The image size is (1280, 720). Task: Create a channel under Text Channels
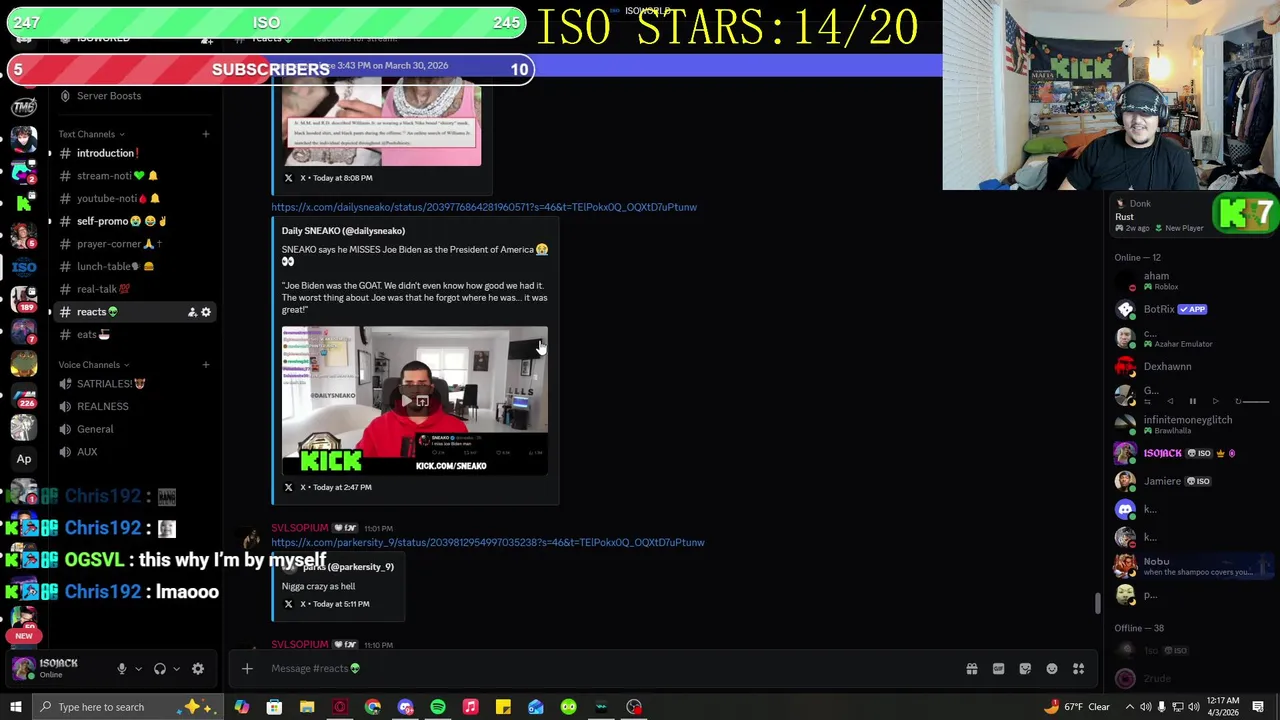point(206,134)
